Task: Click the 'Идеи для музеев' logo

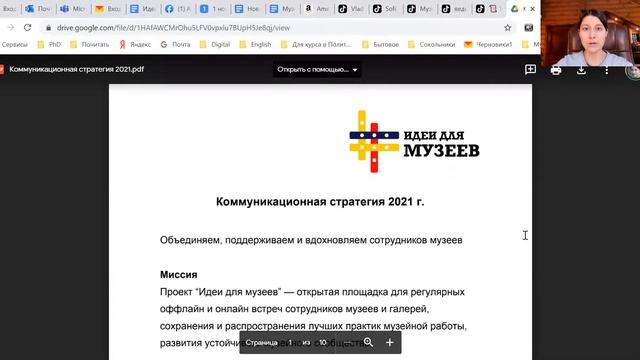Action: pos(414,142)
